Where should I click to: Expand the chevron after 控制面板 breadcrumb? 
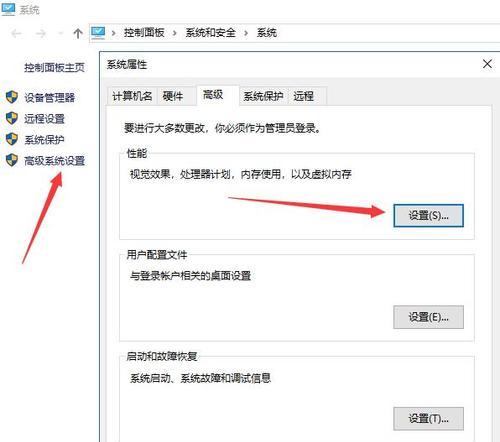174,33
